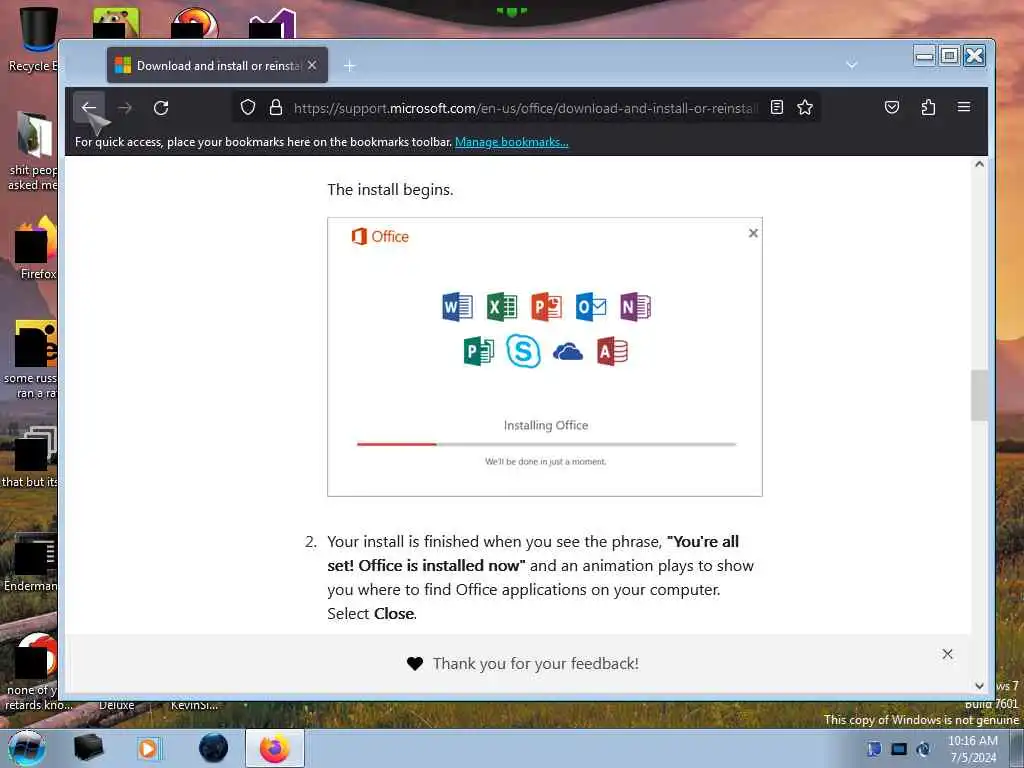Click the URL address bar field
The image size is (1024, 768).
[x=526, y=108]
